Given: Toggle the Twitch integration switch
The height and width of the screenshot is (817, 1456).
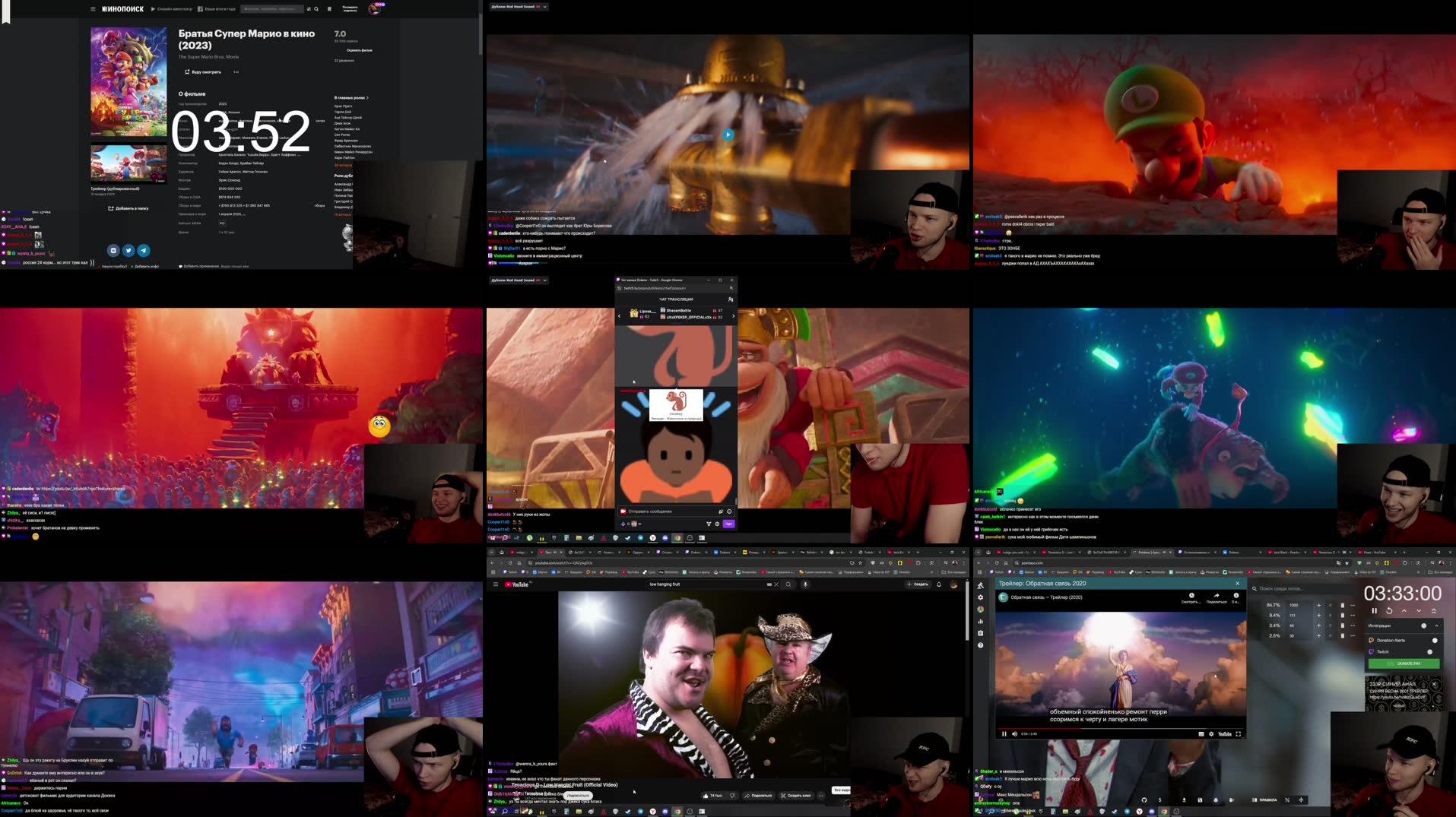Looking at the screenshot, I should point(1429,652).
